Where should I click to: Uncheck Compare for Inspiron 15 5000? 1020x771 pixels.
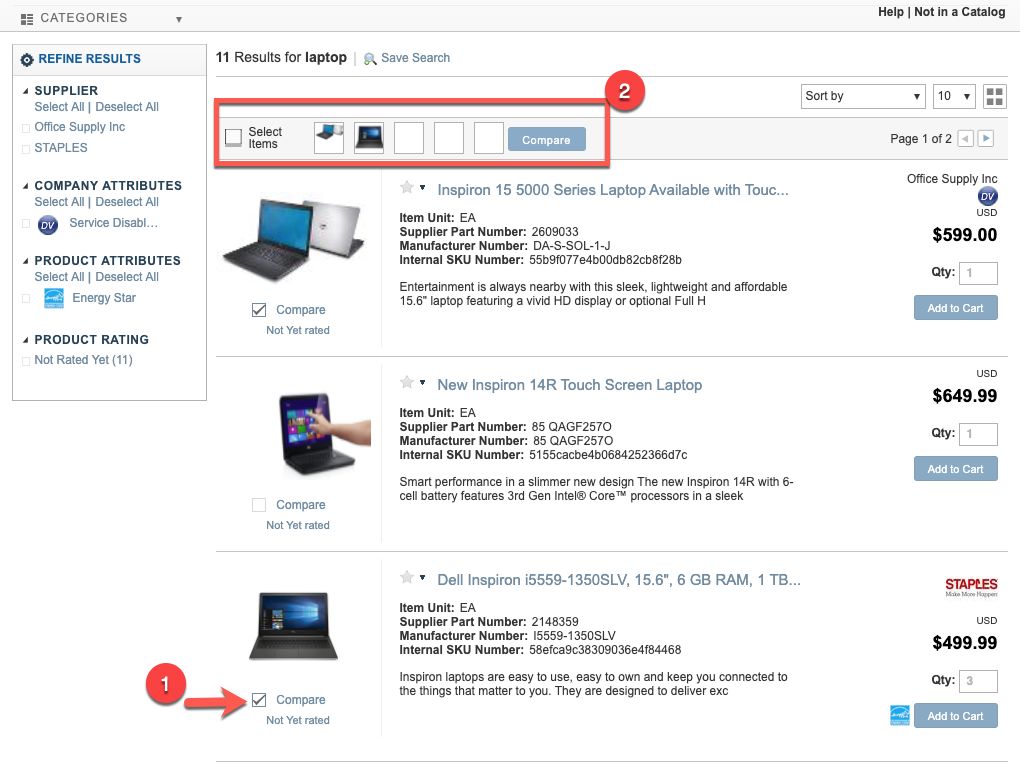[x=259, y=310]
